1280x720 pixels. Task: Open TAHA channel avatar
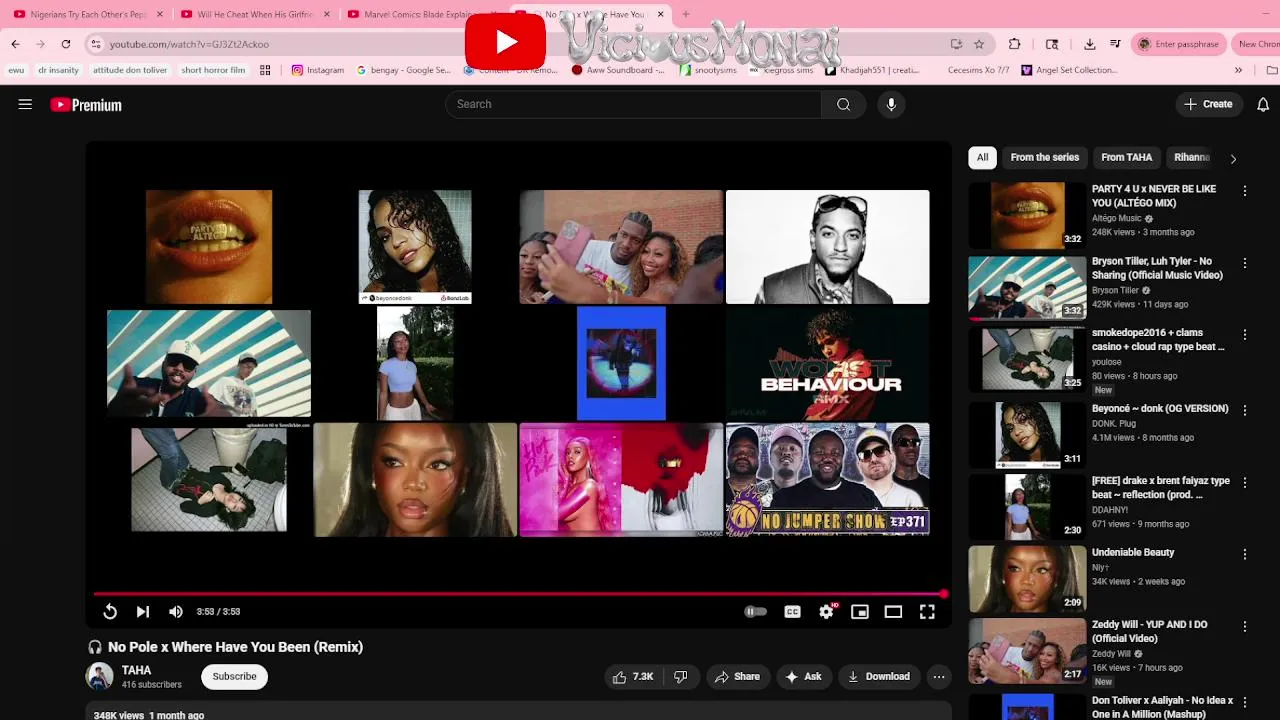point(100,677)
